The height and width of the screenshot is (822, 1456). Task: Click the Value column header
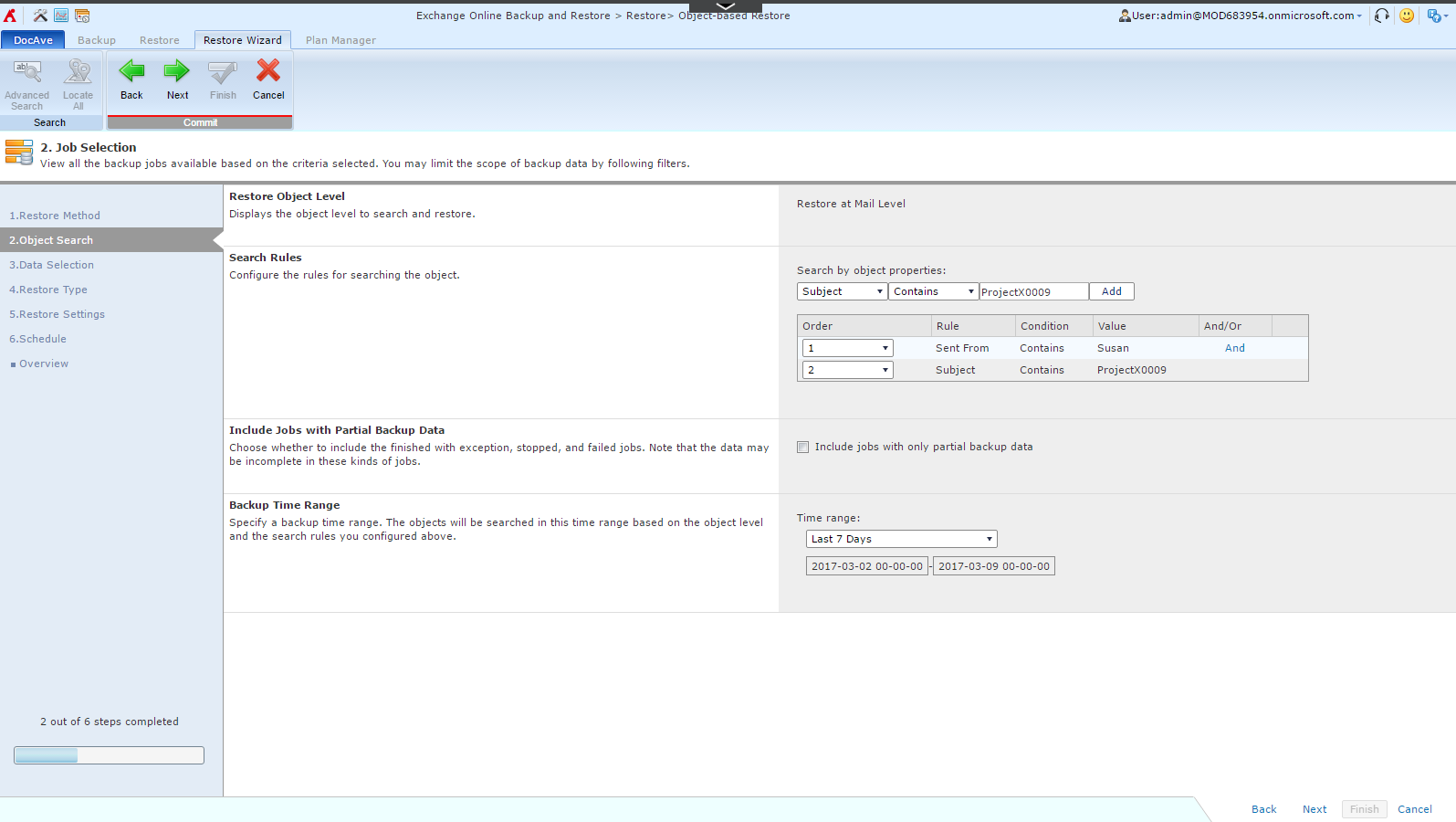[x=1146, y=326]
